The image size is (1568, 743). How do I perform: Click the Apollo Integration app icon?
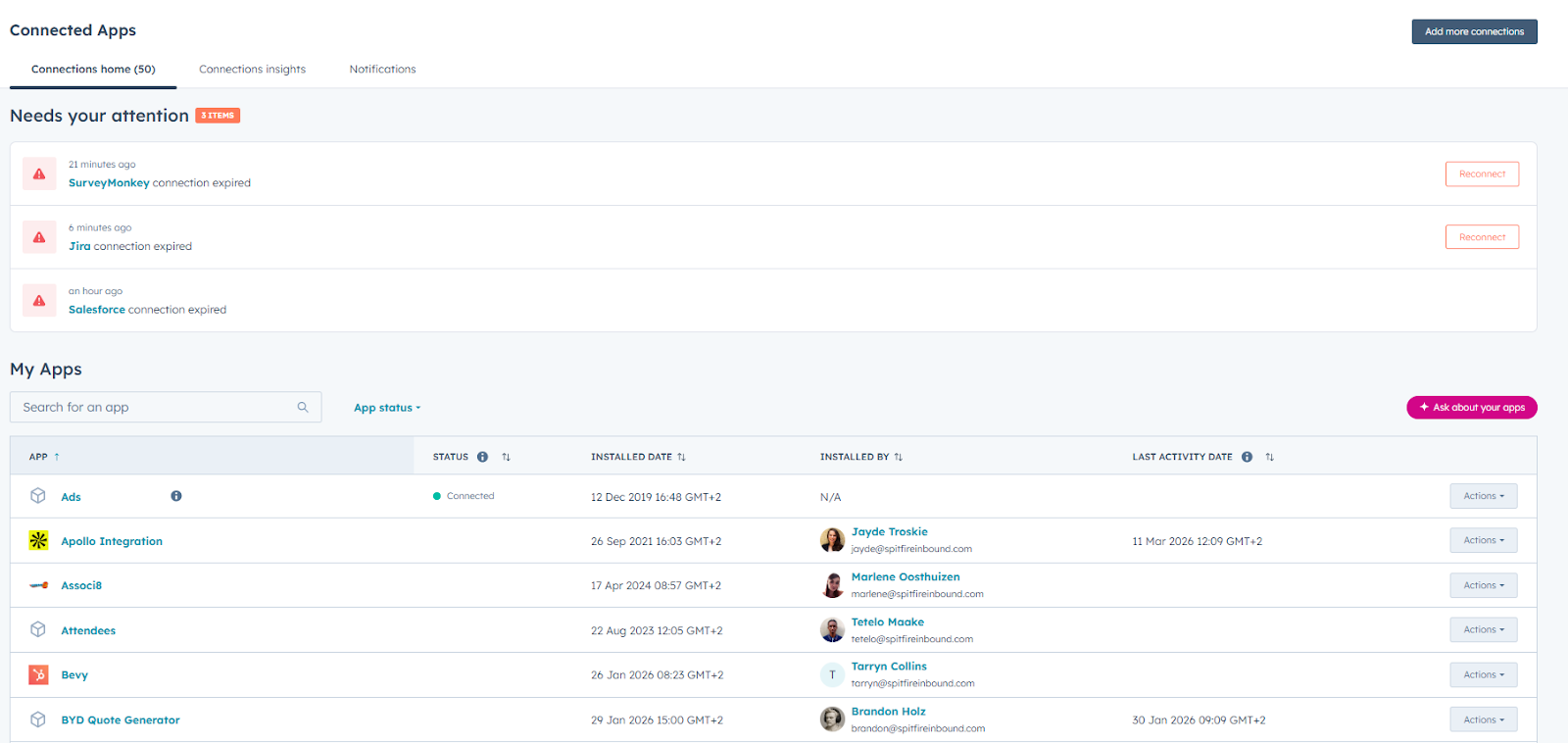(x=38, y=540)
